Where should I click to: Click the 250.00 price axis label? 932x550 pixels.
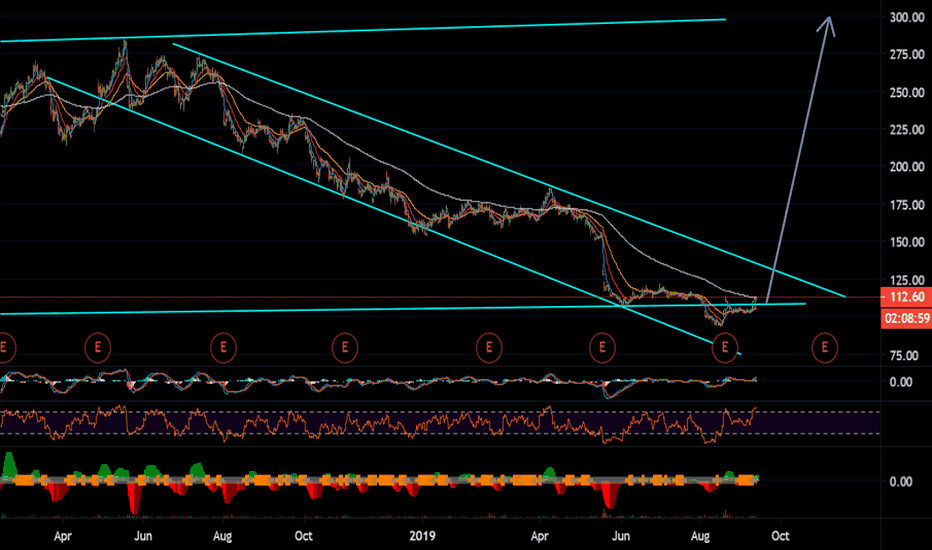point(907,93)
